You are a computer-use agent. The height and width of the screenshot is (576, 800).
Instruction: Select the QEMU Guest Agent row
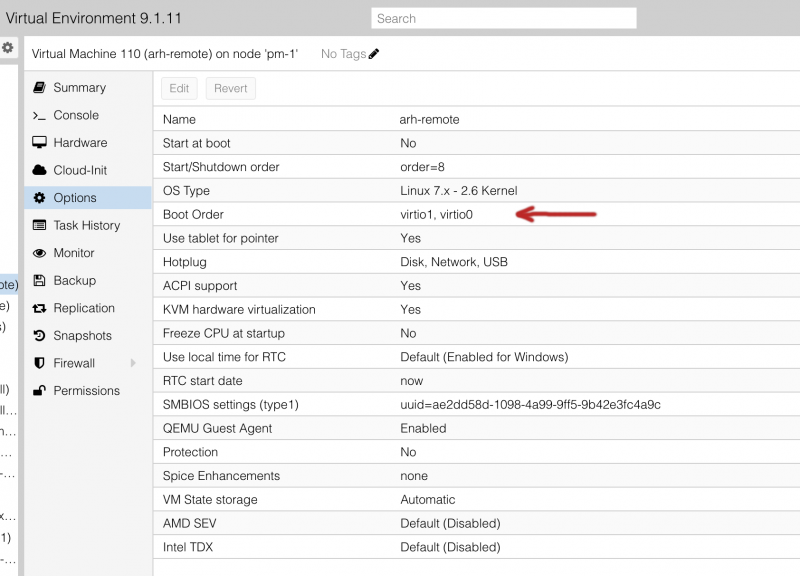pos(477,428)
